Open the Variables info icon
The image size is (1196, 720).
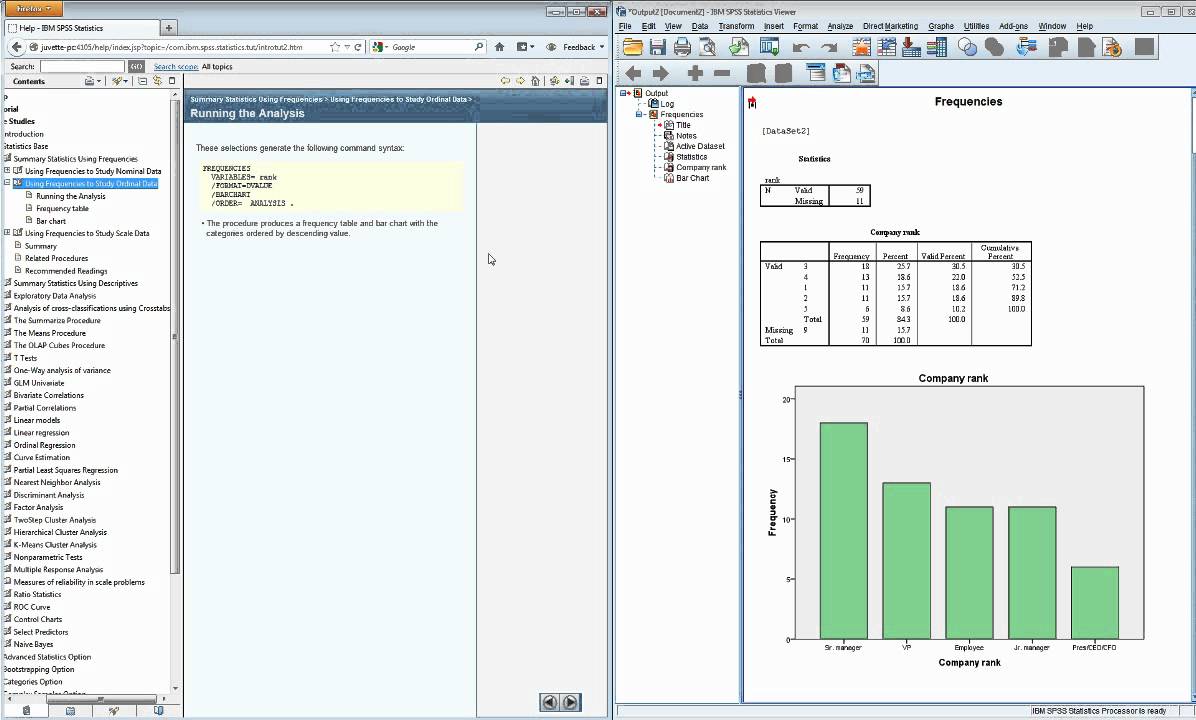pyautogui.click(x=937, y=47)
